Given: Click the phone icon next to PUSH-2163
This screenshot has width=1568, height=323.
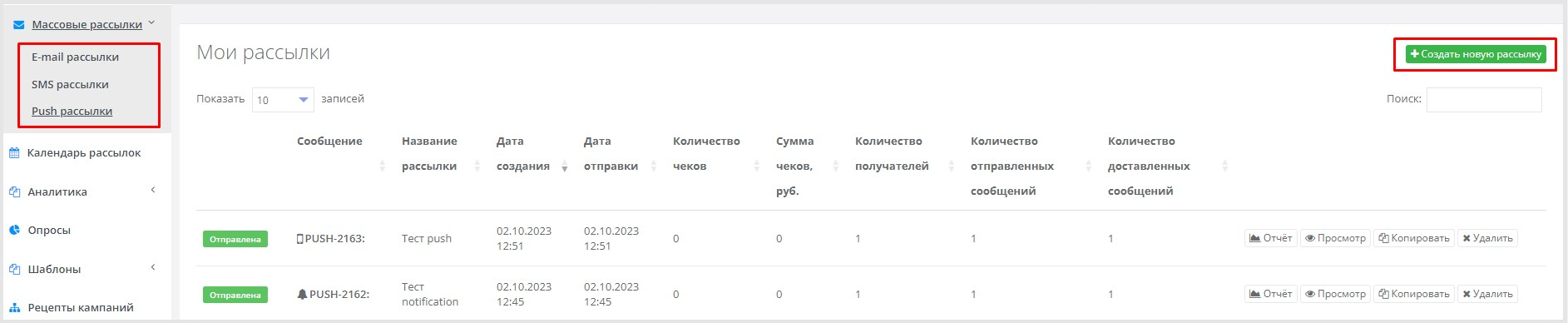Looking at the screenshot, I should coord(300,239).
